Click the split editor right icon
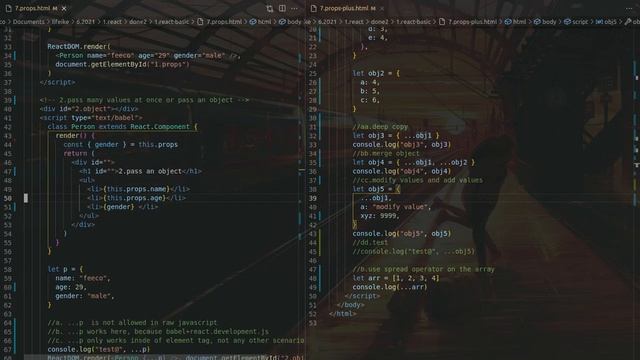This screenshot has height=360, width=640. tap(282, 8)
